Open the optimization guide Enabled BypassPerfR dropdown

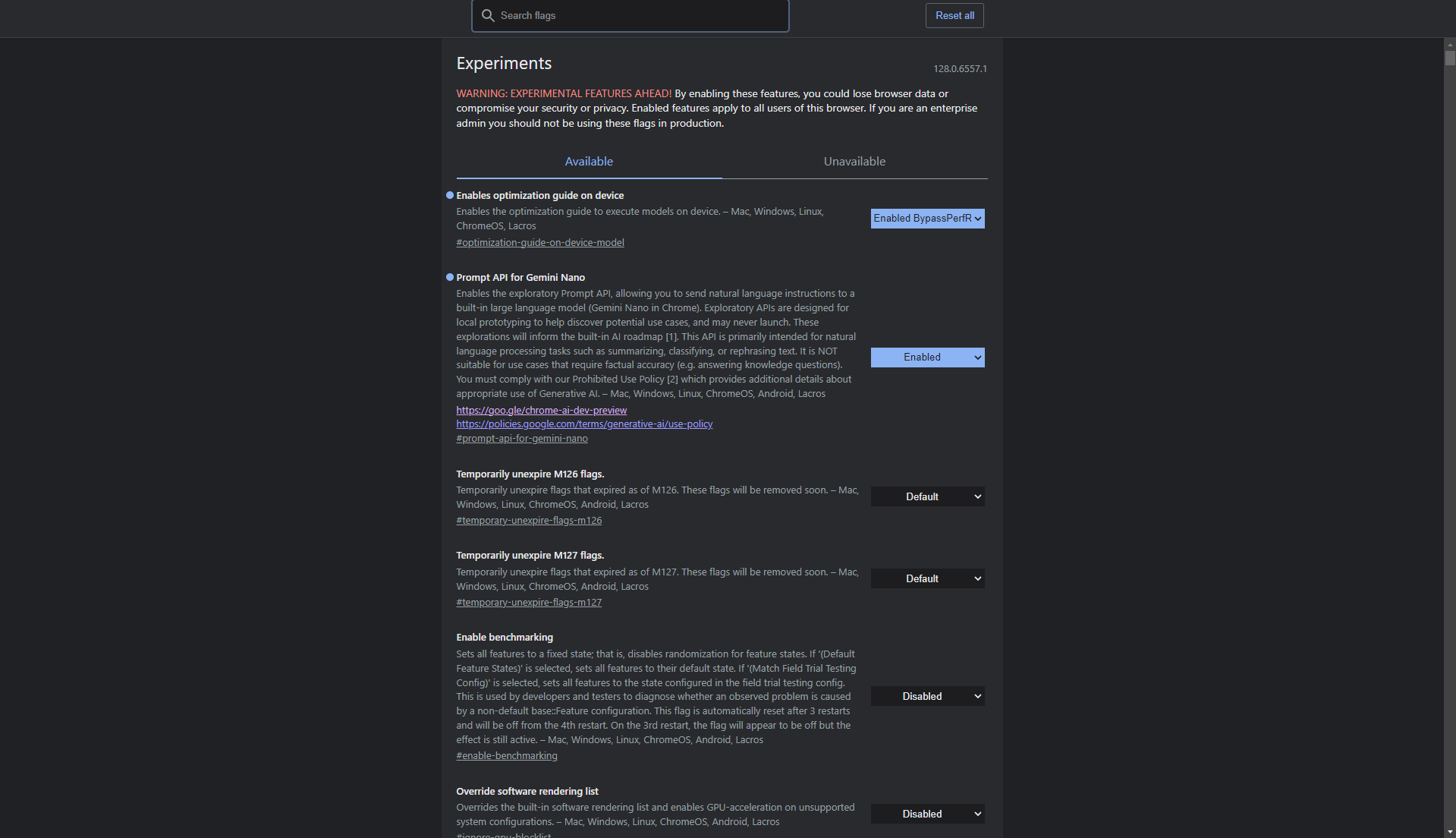point(927,219)
